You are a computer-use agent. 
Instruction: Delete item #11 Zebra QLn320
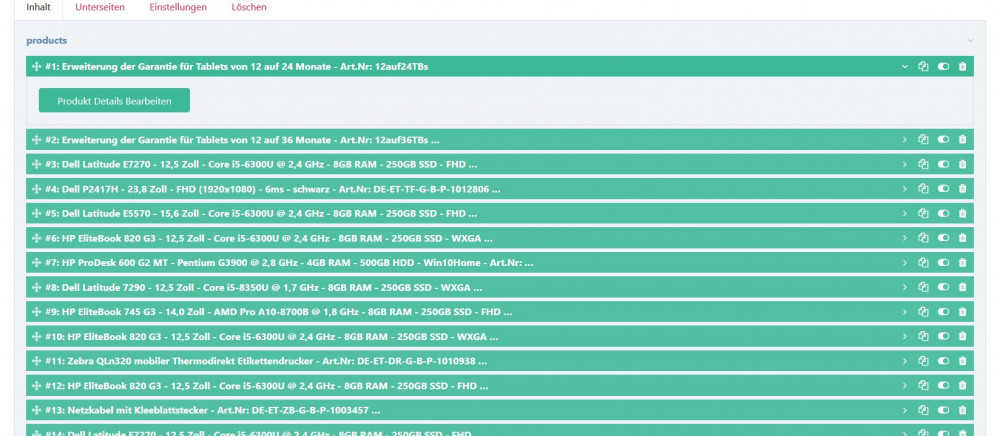click(962, 361)
